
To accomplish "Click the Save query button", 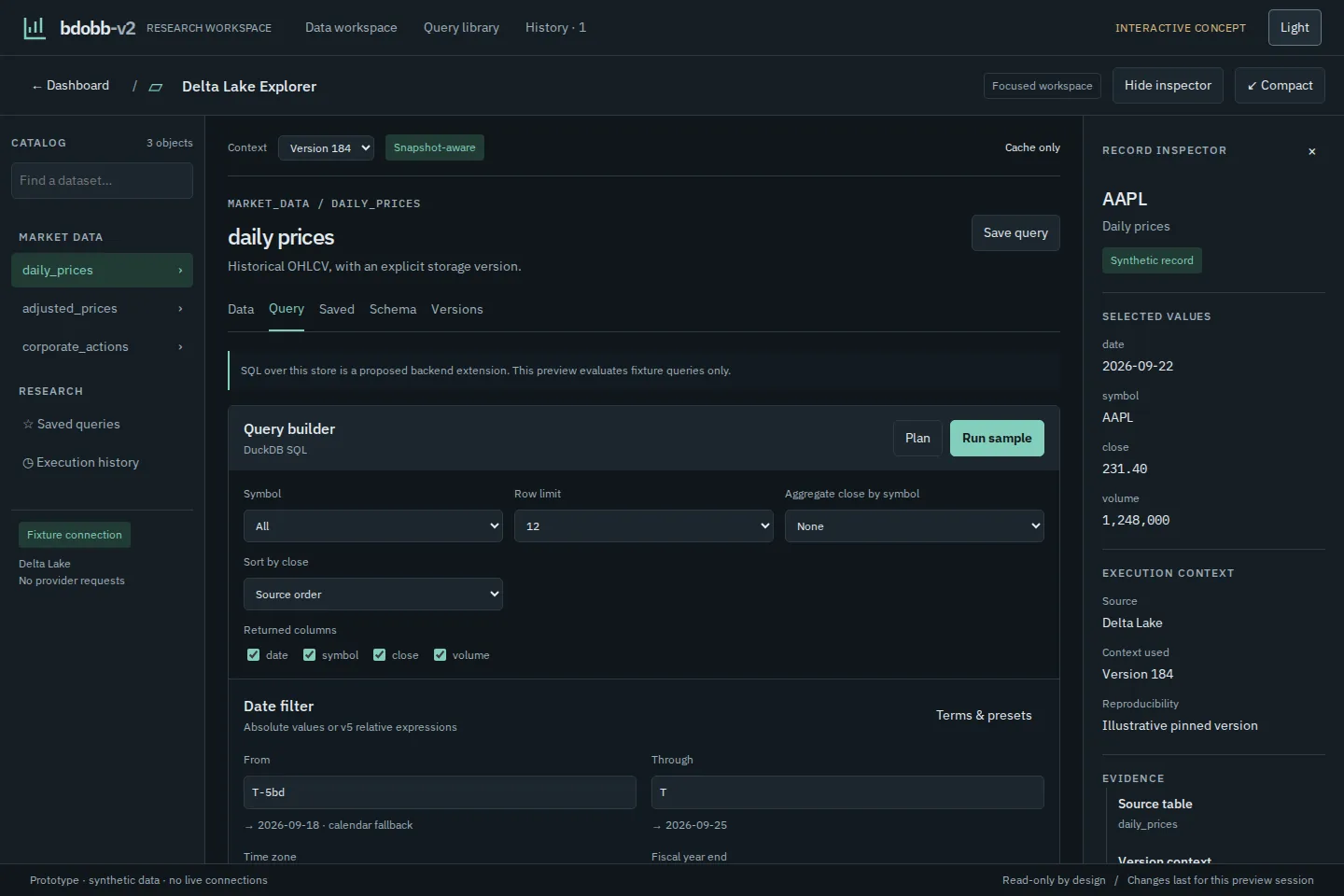I will click(1015, 232).
